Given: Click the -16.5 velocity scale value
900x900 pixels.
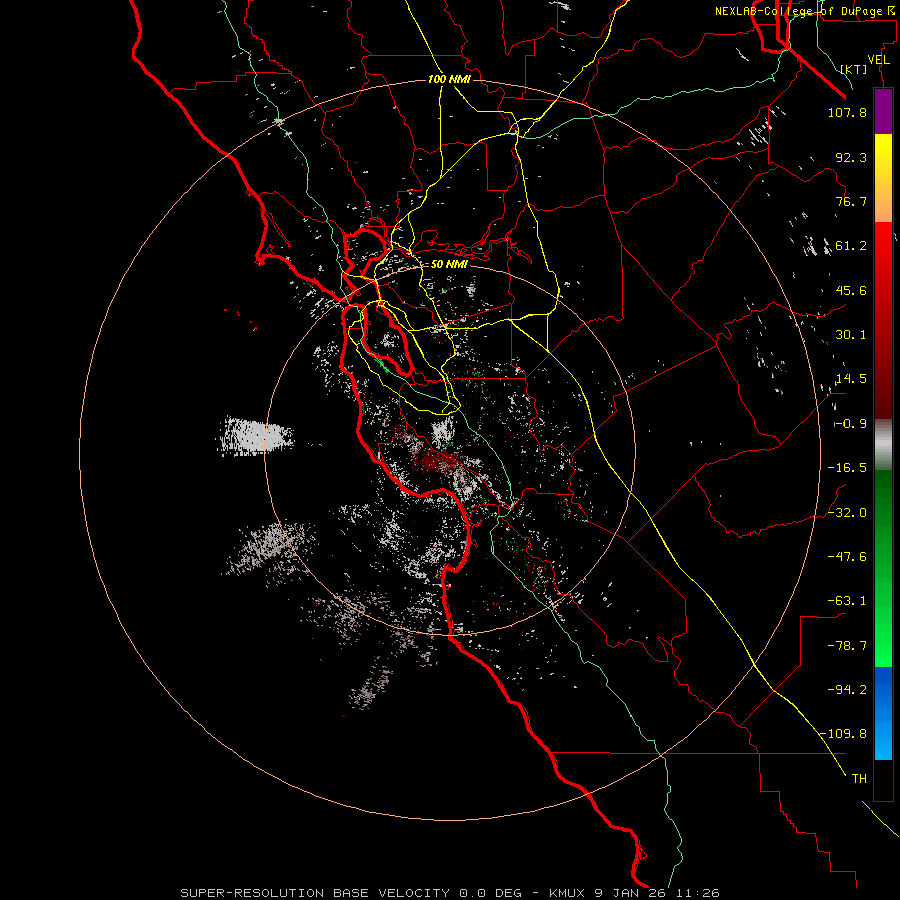Looking at the screenshot, I should [x=847, y=468].
